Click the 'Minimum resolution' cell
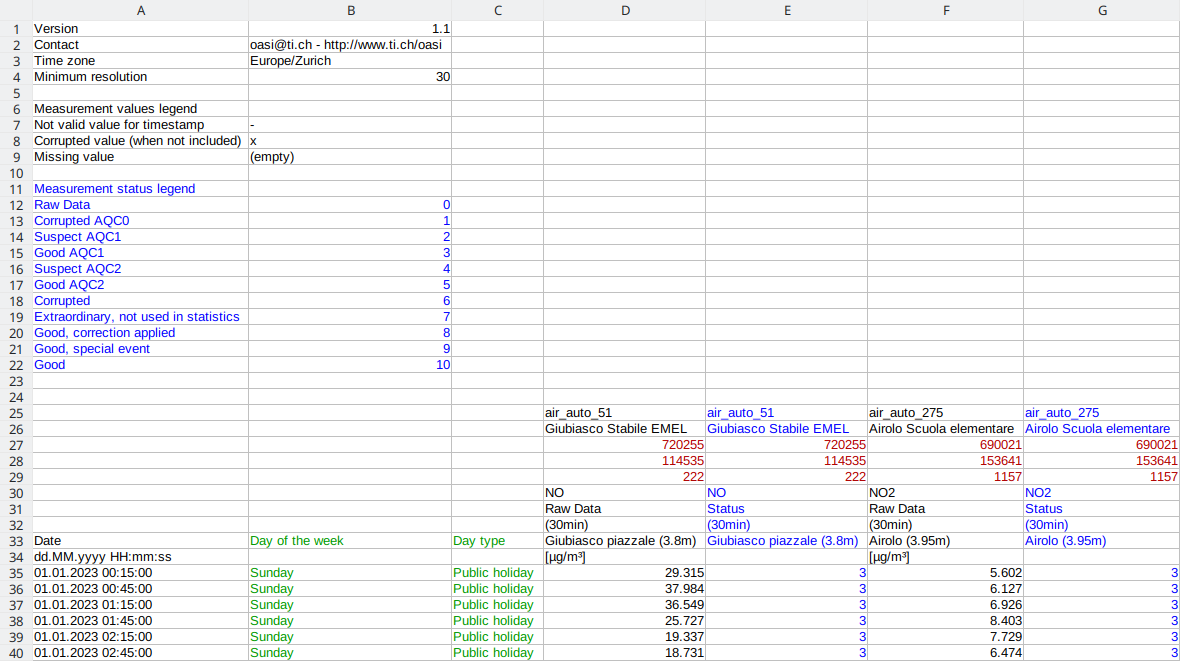The height and width of the screenshot is (661, 1180). pos(140,77)
